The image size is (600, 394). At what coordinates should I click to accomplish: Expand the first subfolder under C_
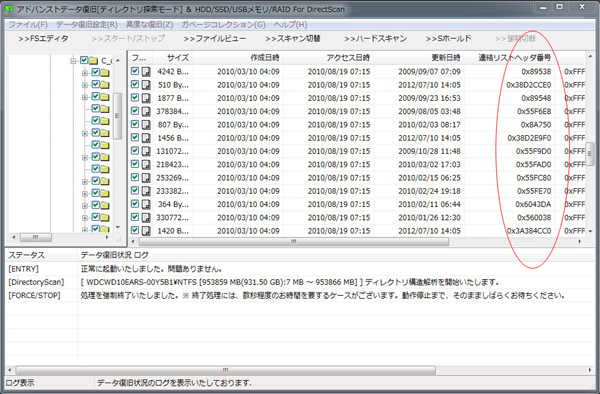[85, 73]
